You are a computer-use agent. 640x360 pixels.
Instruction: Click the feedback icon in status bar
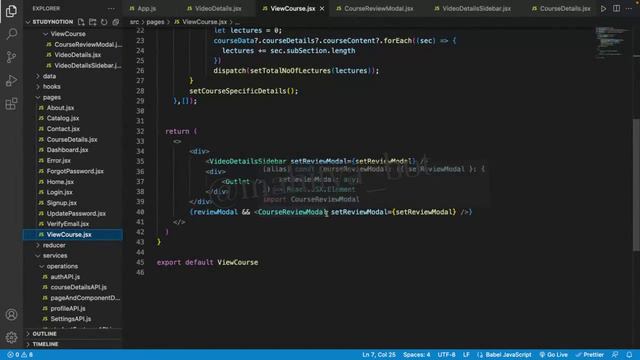coord(615,355)
